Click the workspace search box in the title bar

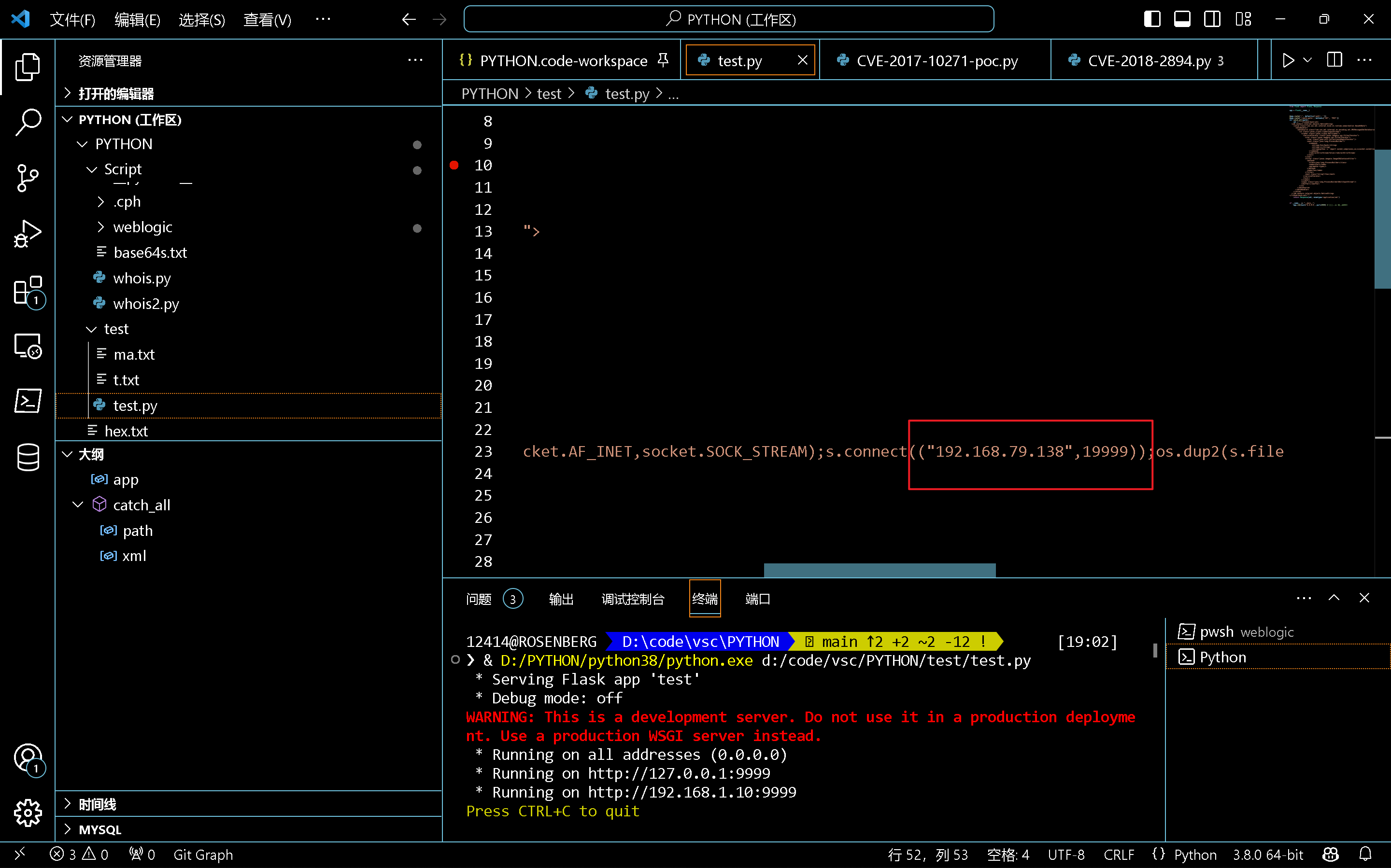coord(728,19)
